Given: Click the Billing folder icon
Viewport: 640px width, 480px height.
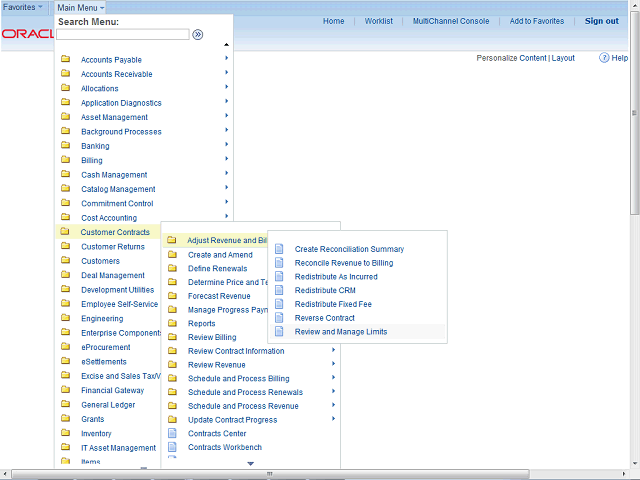Looking at the screenshot, I should coord(65,160).
